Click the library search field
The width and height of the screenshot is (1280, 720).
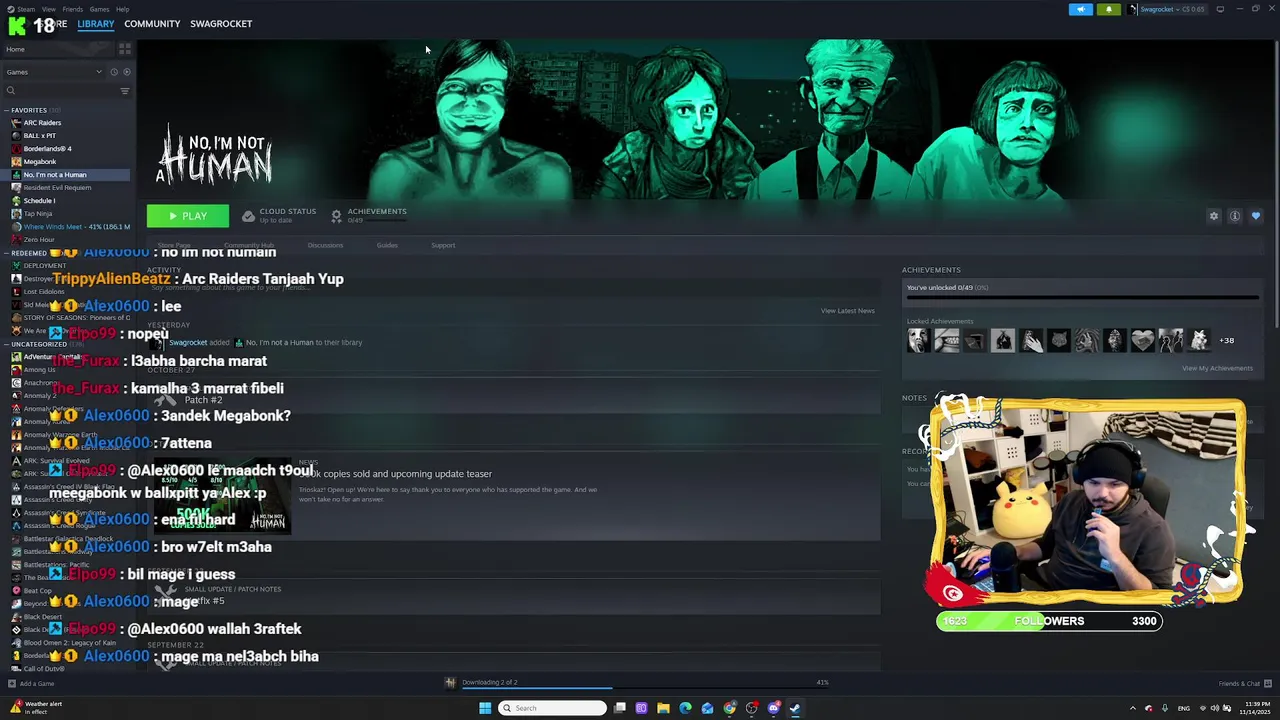pos(60,91)
